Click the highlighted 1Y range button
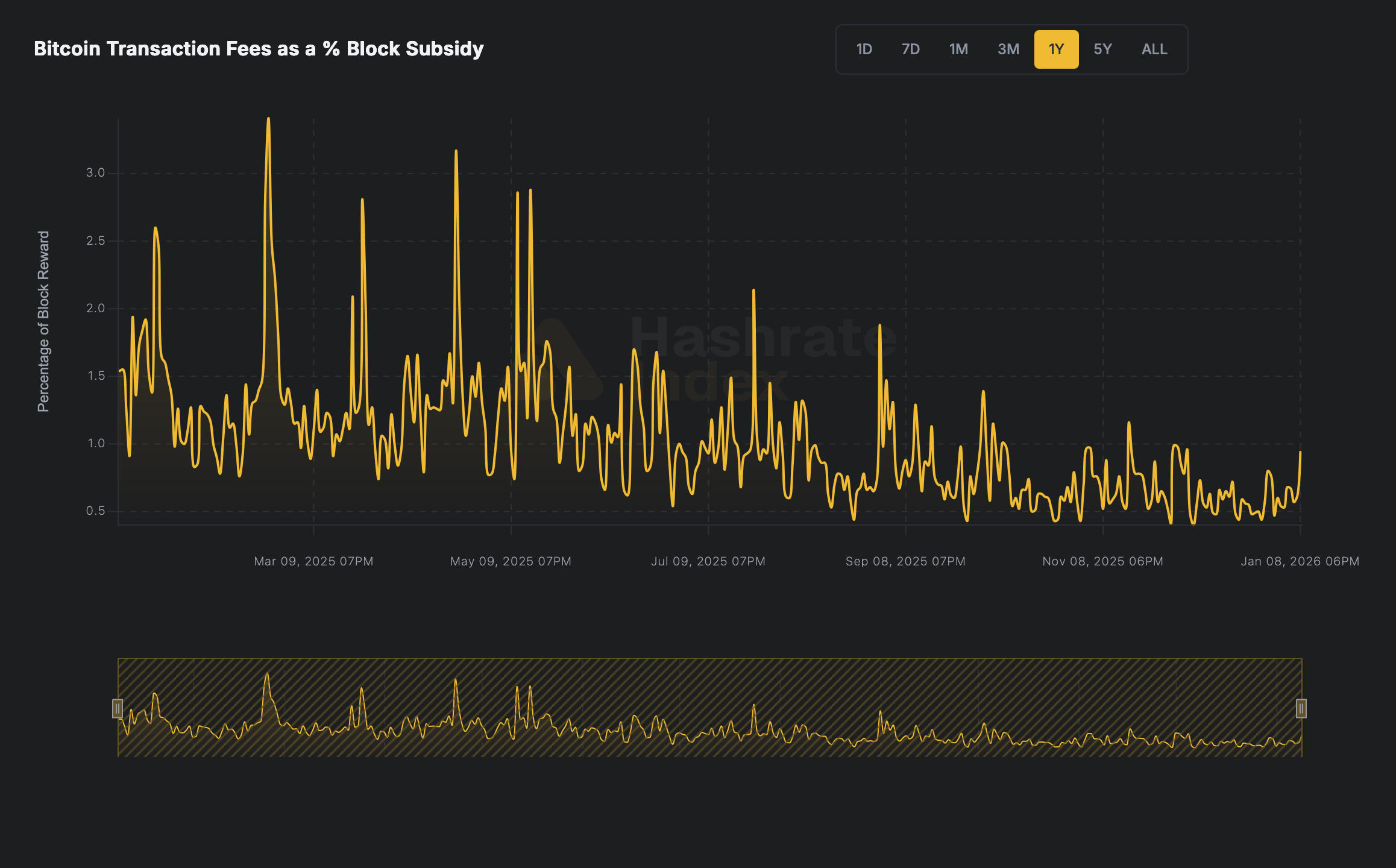The image size is (1396, 868). (1056, 49)
